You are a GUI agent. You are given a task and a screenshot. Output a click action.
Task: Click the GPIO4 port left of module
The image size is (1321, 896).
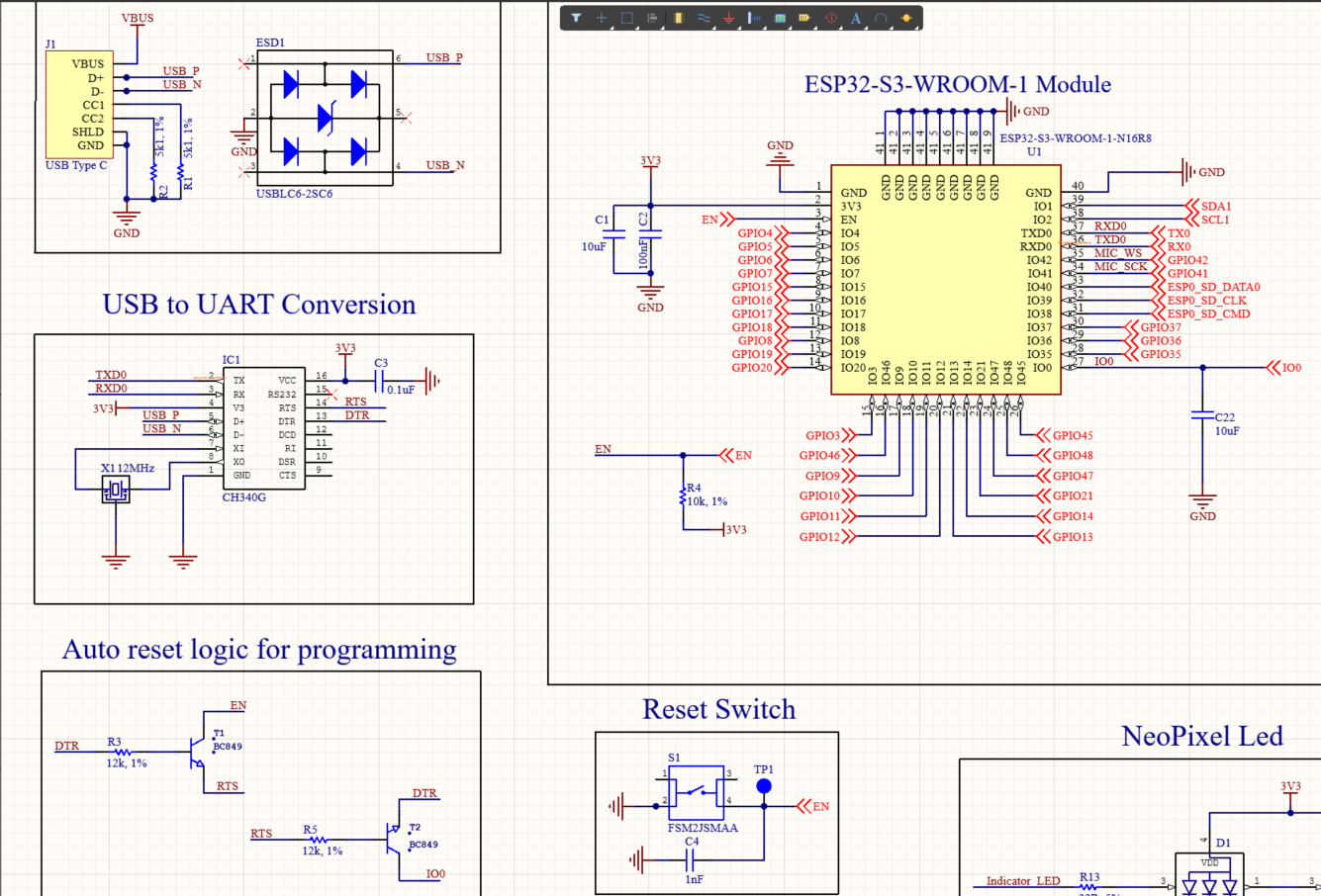(763, 233)
